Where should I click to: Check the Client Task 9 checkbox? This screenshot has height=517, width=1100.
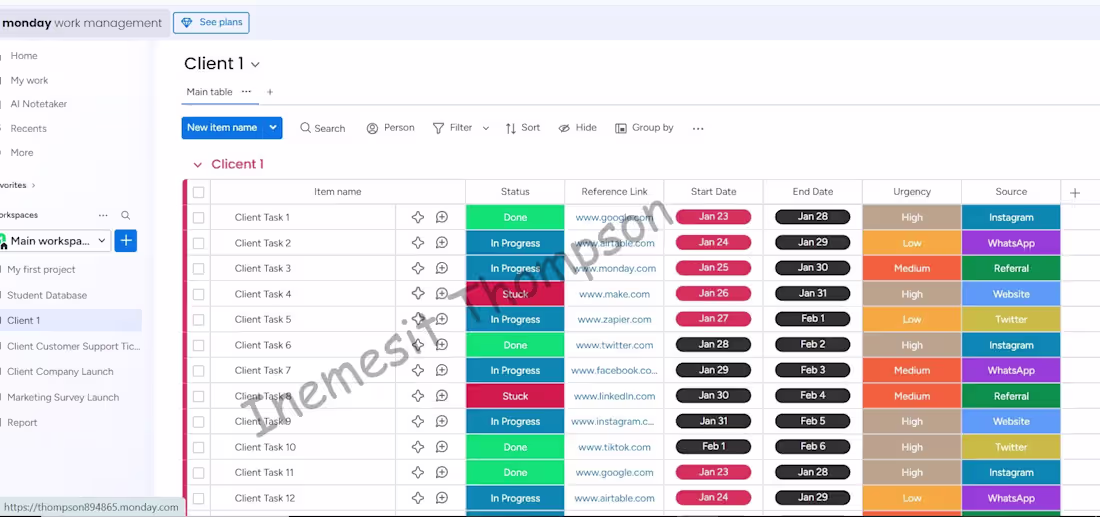coord(199,422)
